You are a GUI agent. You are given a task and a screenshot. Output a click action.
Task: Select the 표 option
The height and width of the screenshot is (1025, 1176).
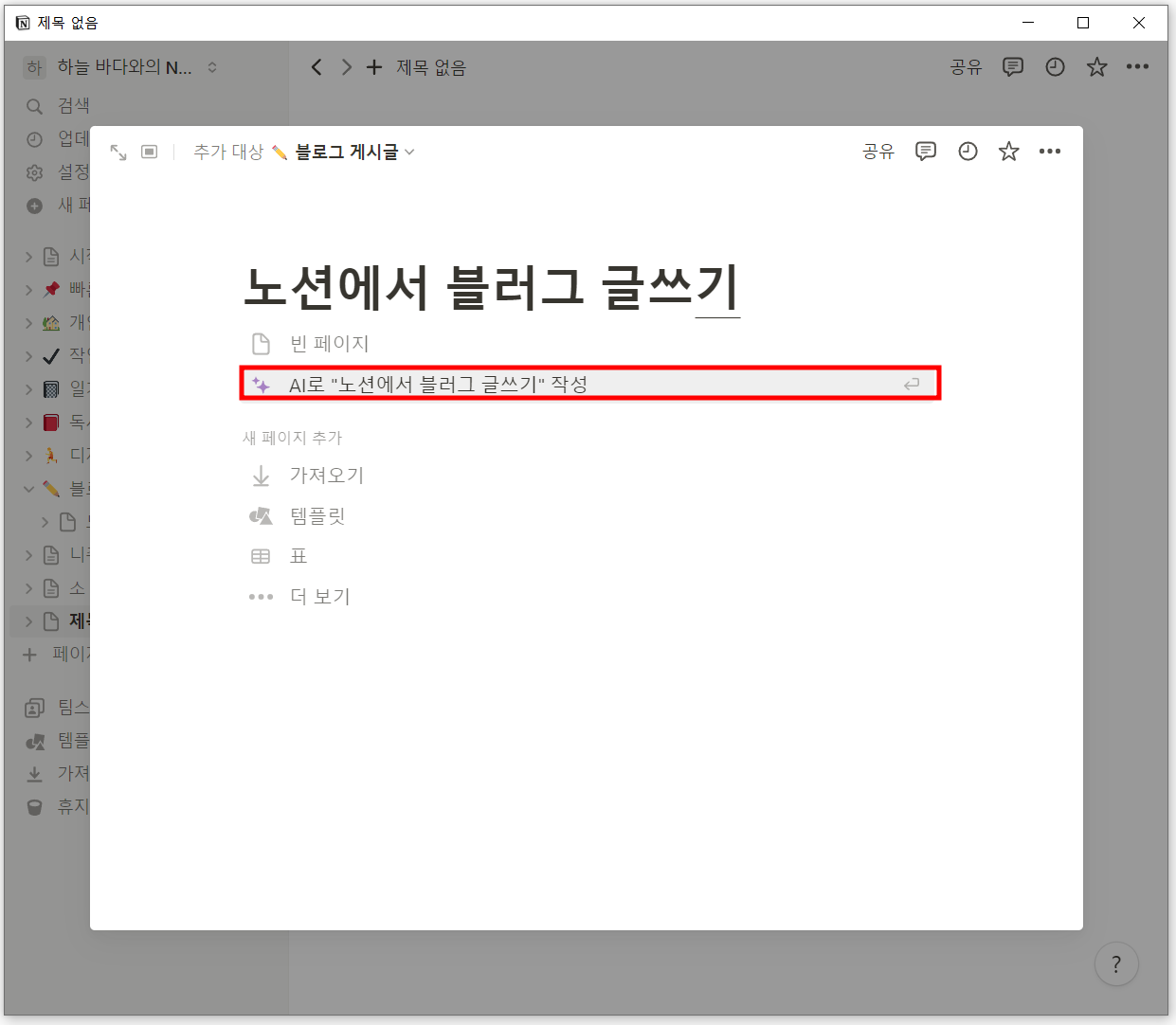(589, 556)
